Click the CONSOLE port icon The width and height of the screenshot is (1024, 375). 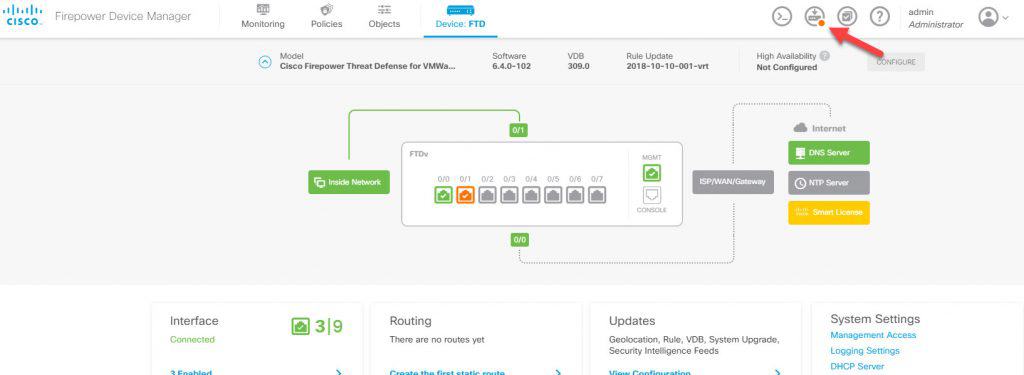tap(651, 195)
